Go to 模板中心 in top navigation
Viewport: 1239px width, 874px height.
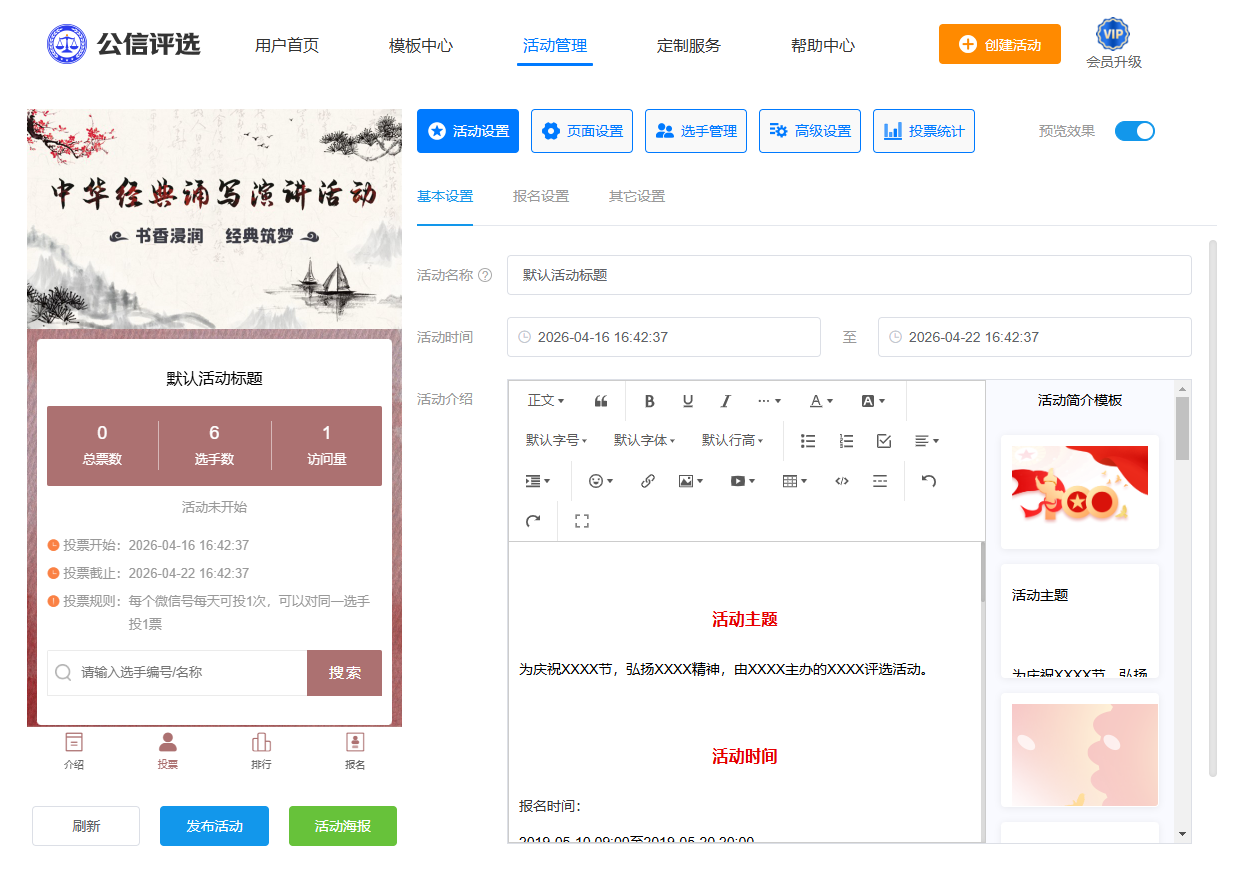coord(421,45)
